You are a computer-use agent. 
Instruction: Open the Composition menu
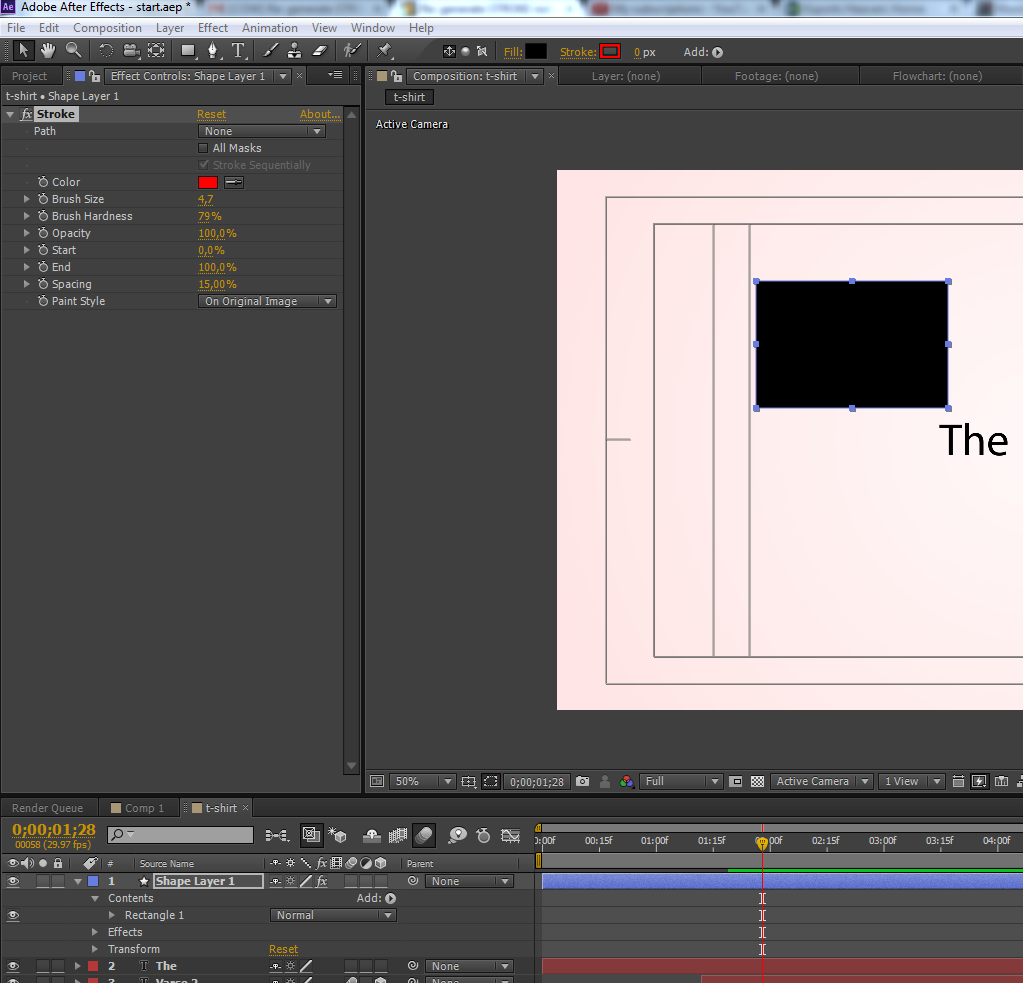pos(107,28)
